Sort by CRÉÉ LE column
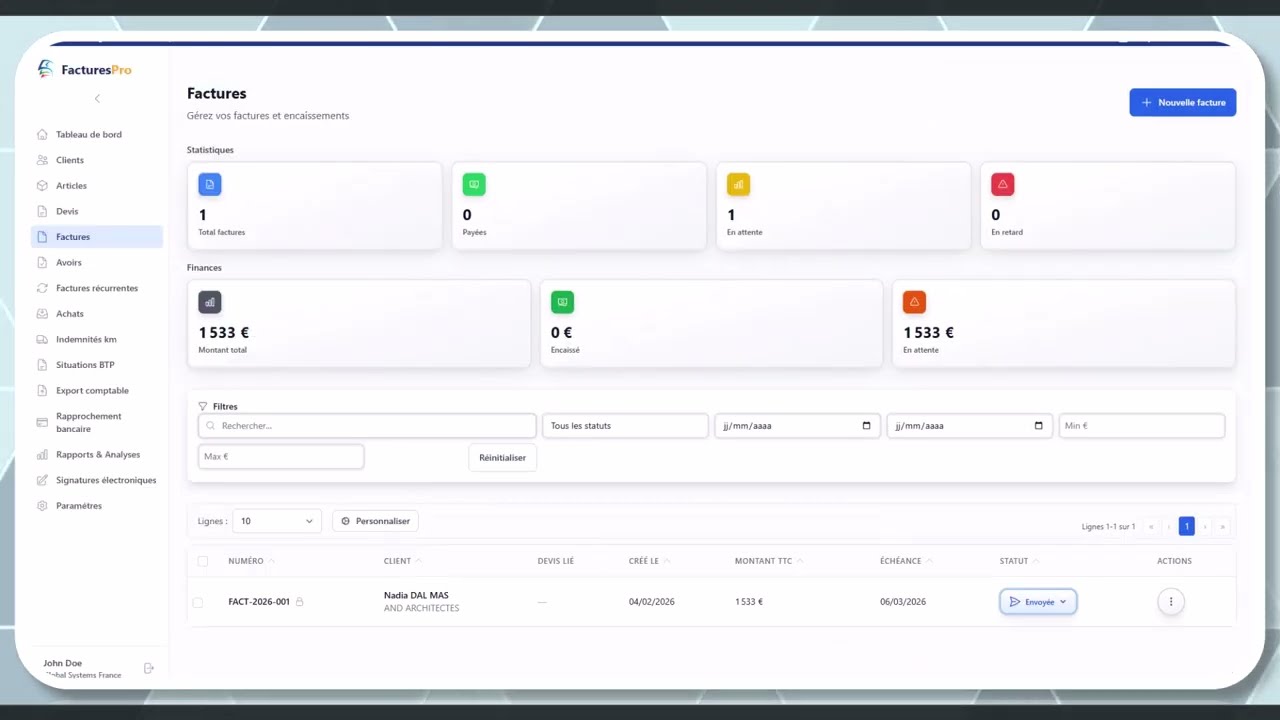Image resolution: width=1280 pixels, height=720 pixels. coord(649,561)
